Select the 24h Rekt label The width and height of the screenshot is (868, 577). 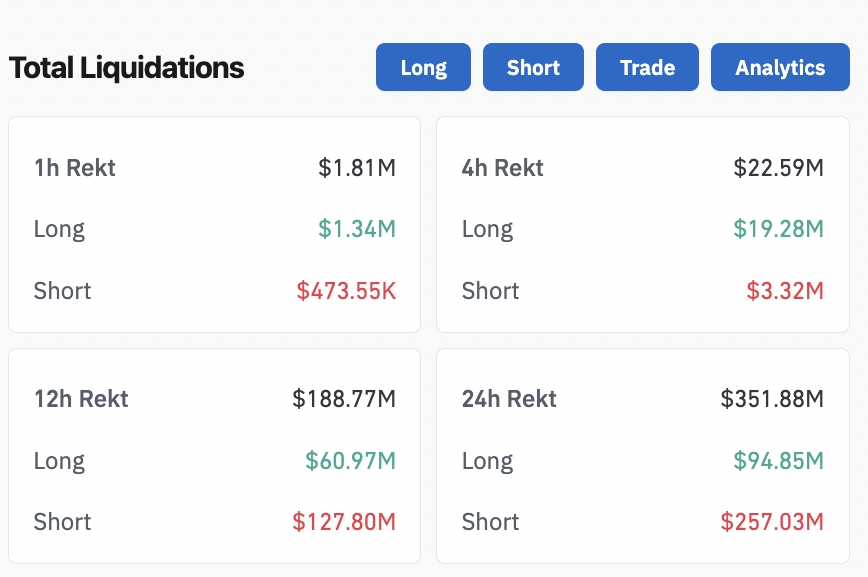509,399
